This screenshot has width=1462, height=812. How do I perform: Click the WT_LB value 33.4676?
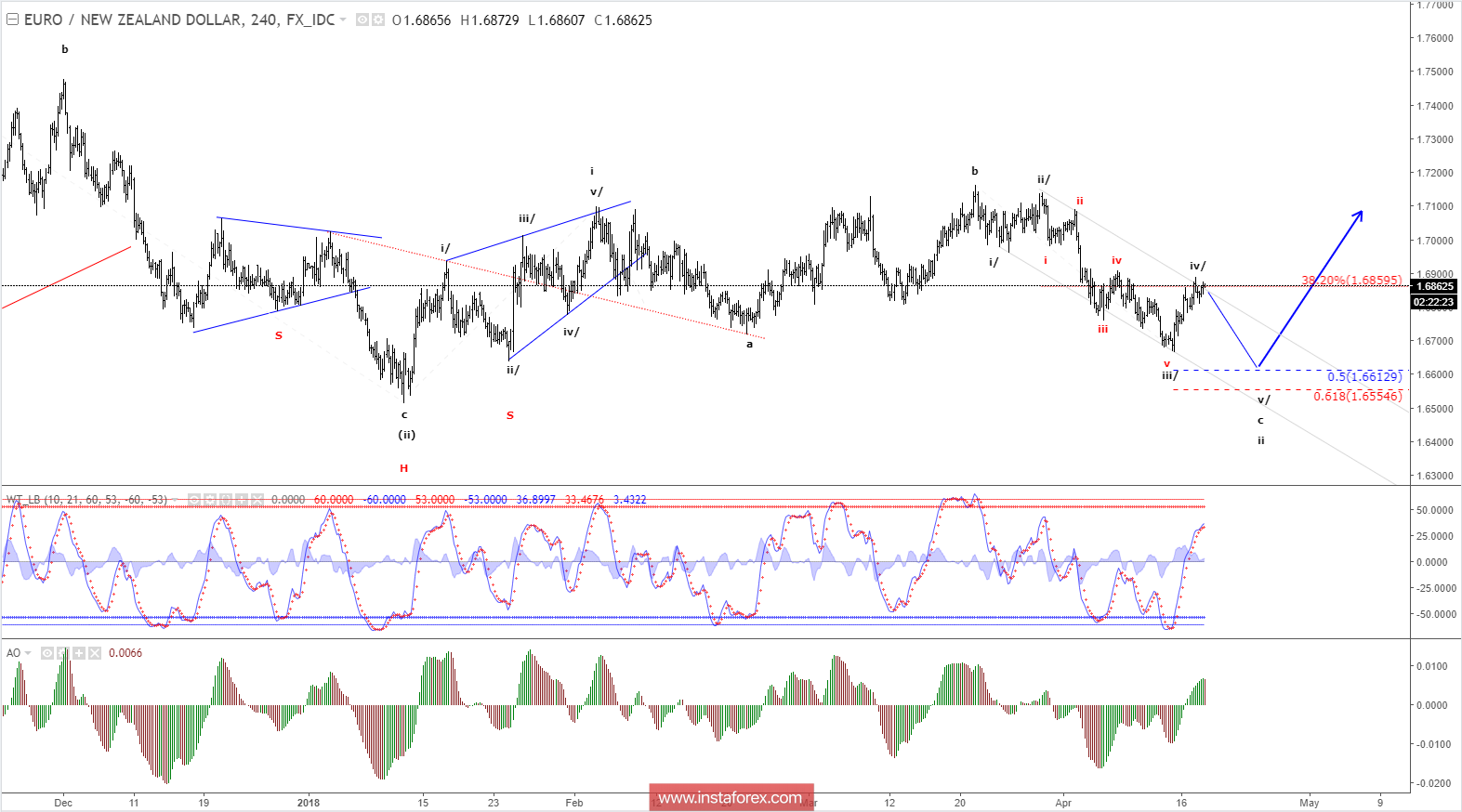pos(584,500)
